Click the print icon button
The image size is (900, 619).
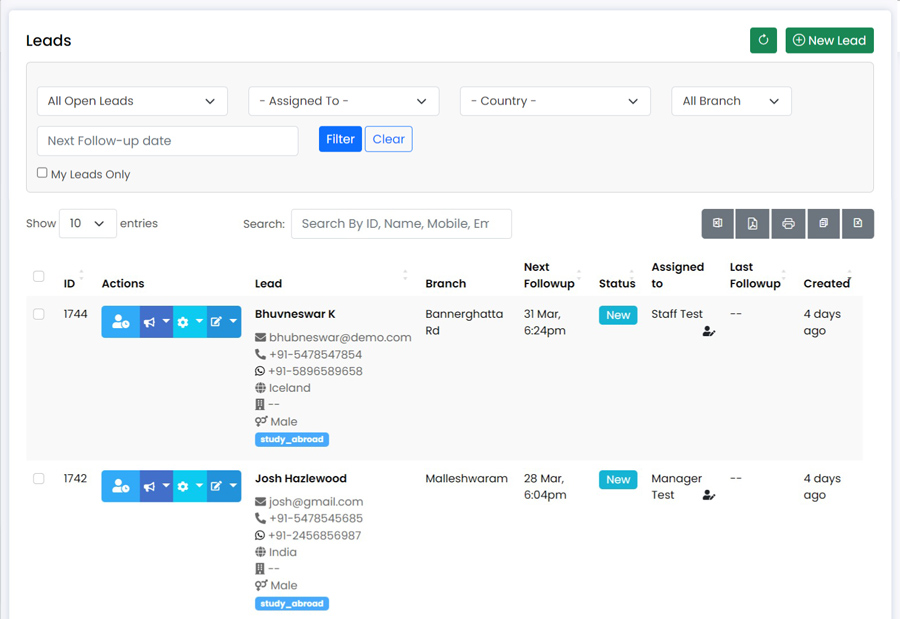pos(788,223)
